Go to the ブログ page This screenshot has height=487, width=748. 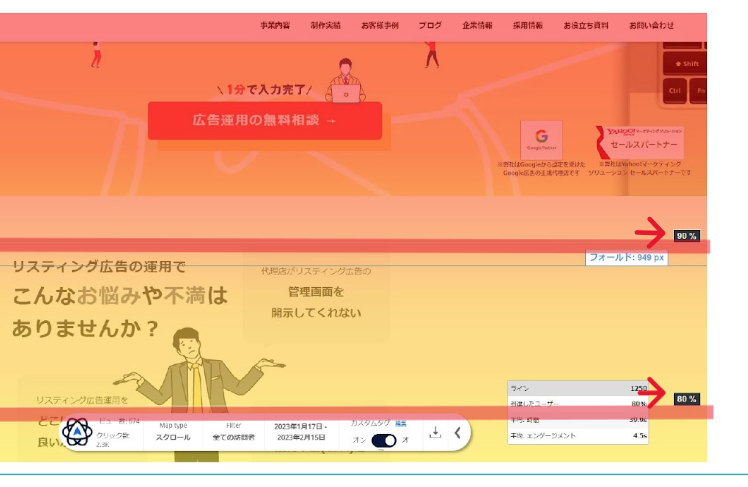pyautogui.click(x=430, y=25)
